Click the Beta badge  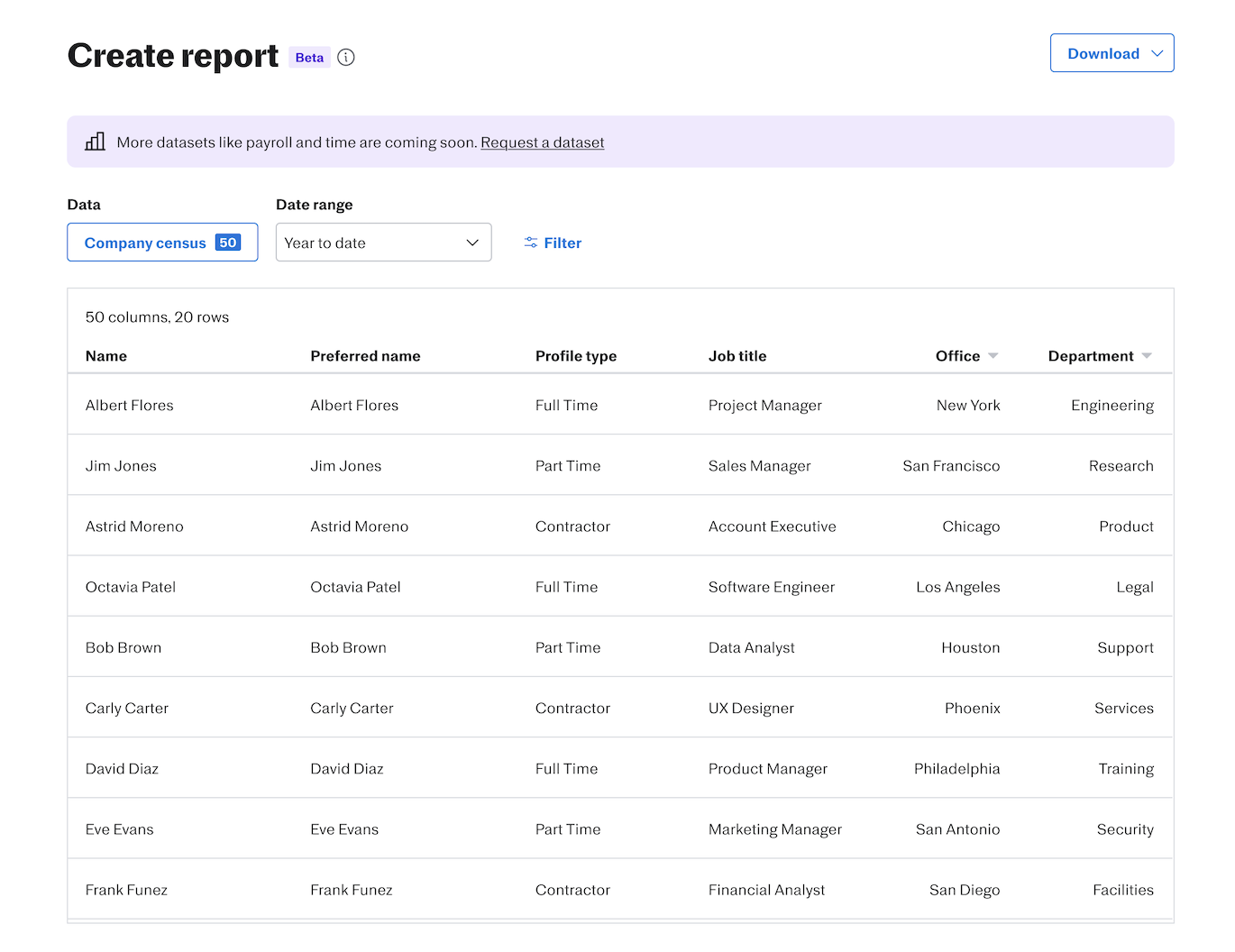[309, 58]
